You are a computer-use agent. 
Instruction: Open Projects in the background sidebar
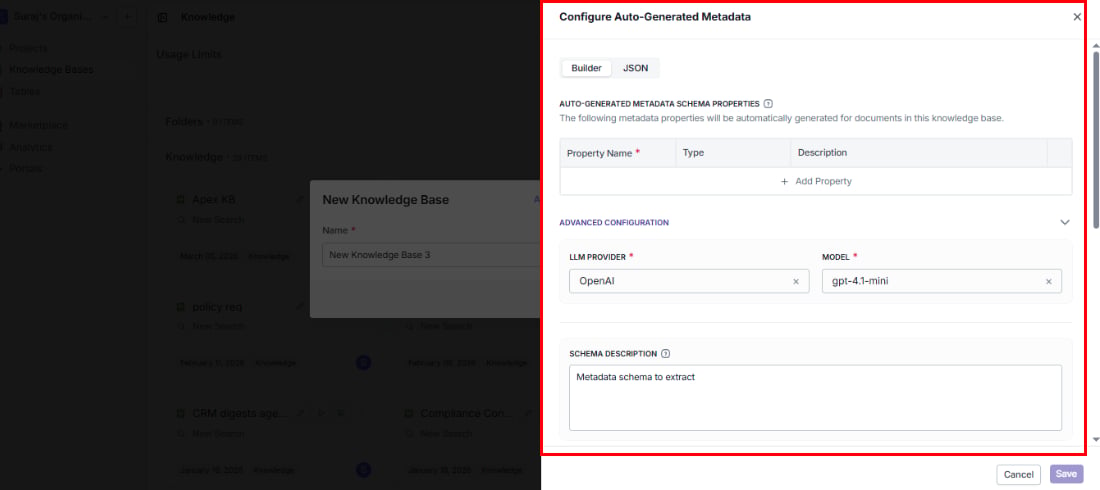(x=28, y=48)
